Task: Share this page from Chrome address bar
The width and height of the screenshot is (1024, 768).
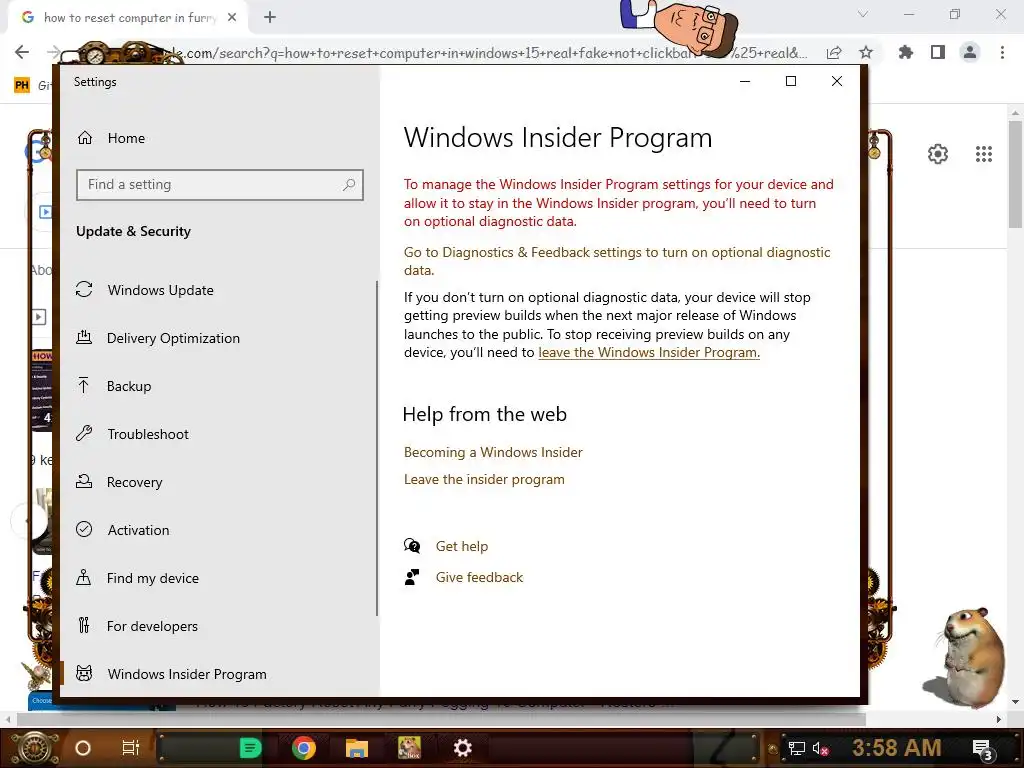Action: tap(834, 52)
